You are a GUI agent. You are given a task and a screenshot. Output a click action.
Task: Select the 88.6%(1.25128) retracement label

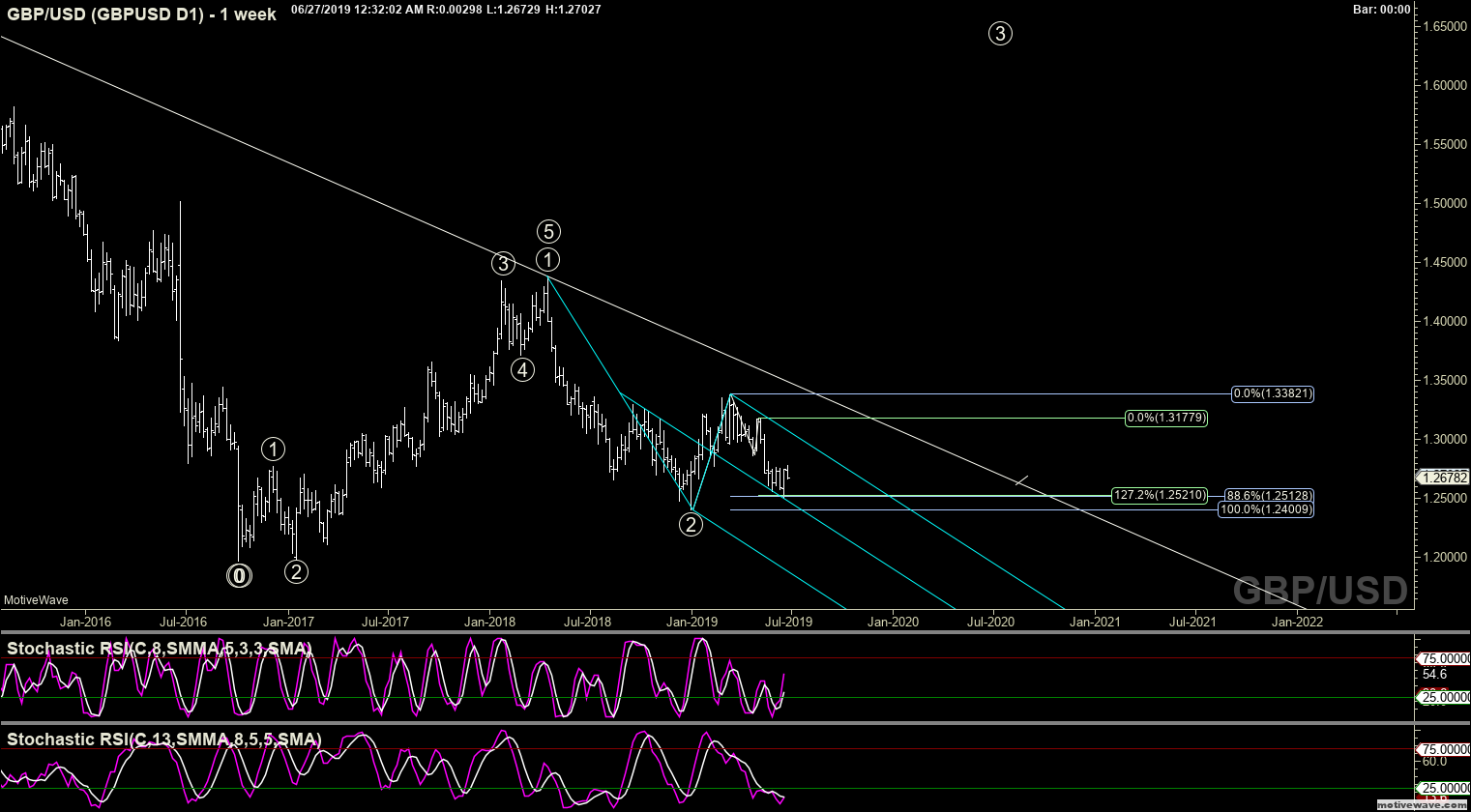coord(1269,496)
